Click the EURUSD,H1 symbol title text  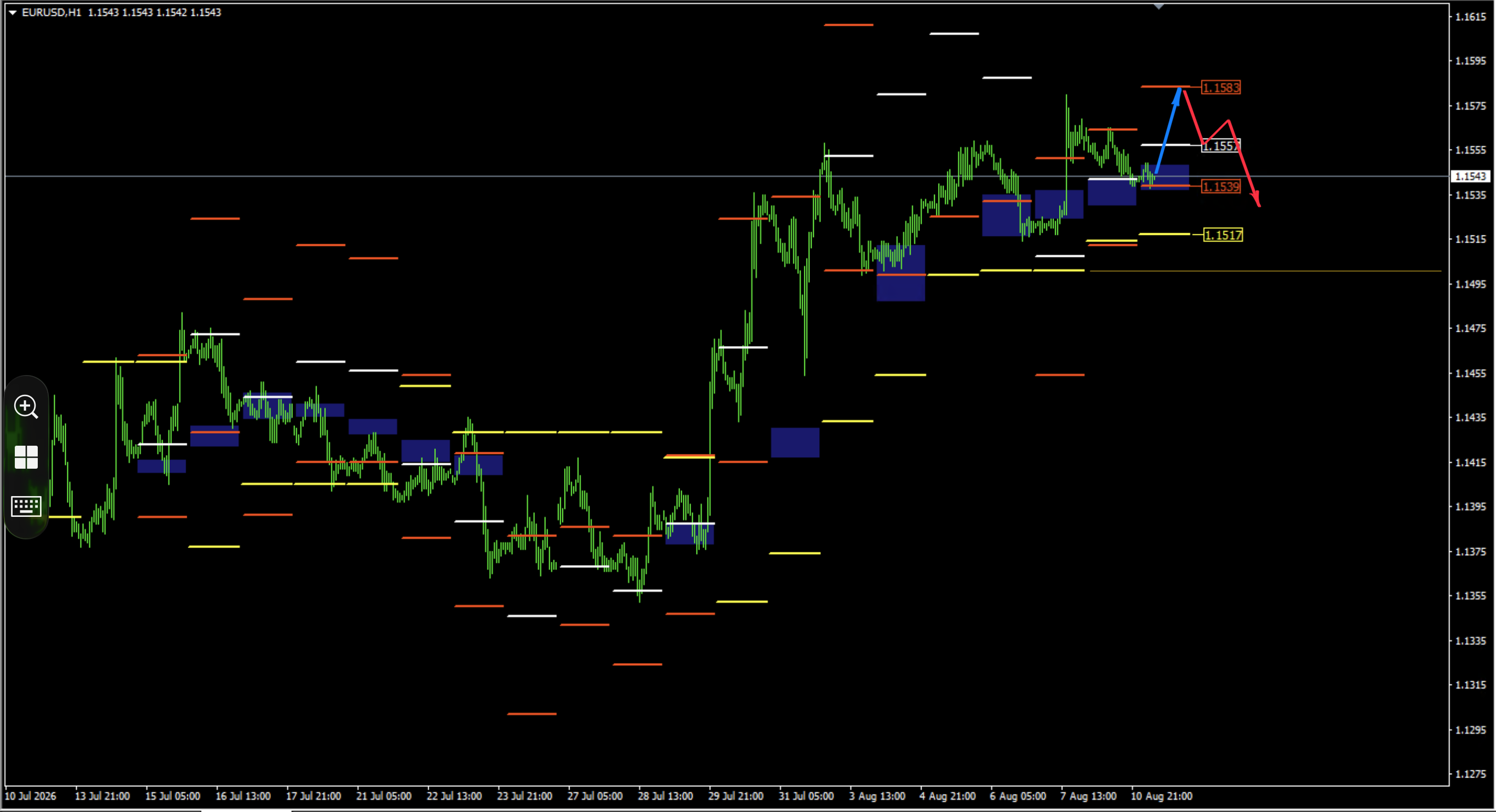point(51,12)
